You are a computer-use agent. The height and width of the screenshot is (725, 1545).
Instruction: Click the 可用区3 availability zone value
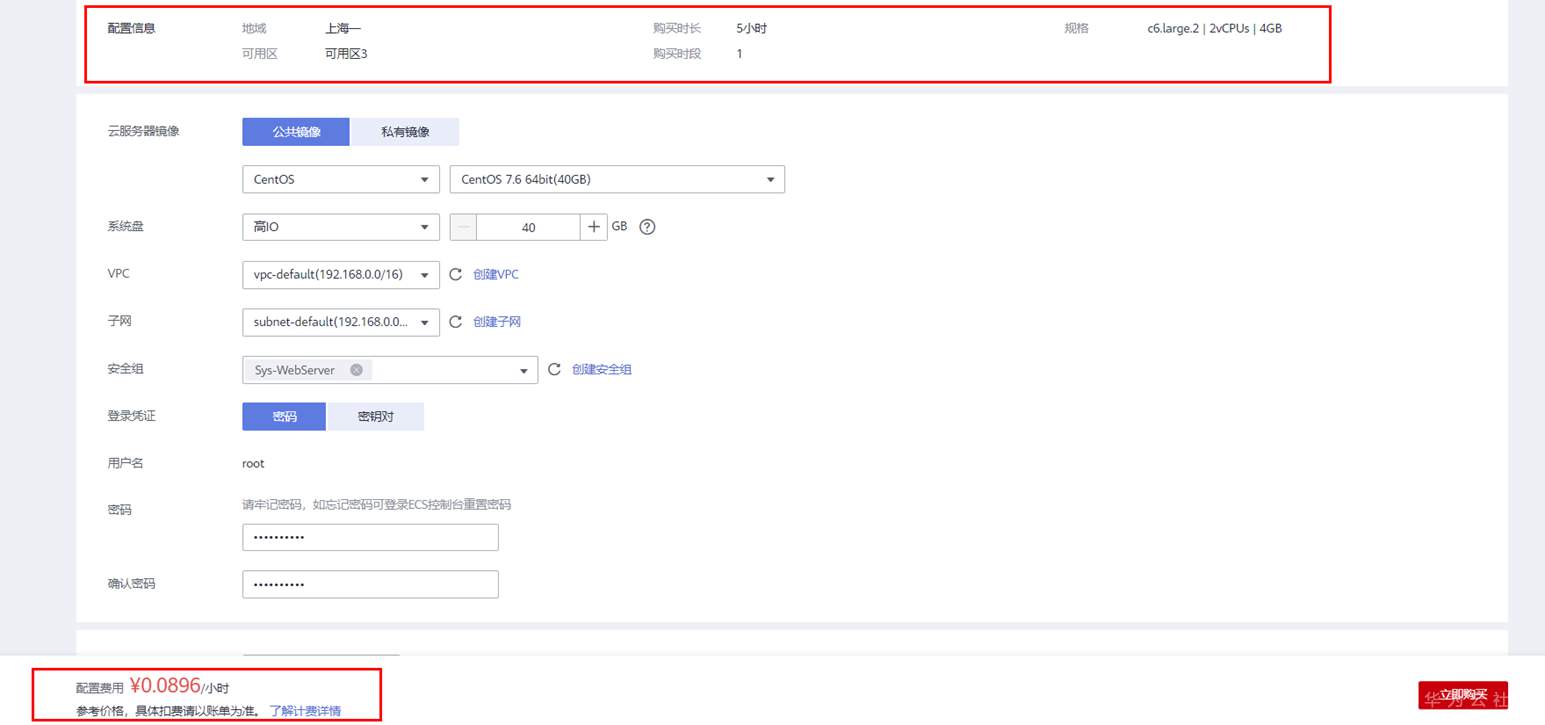(x=346, y=54)
